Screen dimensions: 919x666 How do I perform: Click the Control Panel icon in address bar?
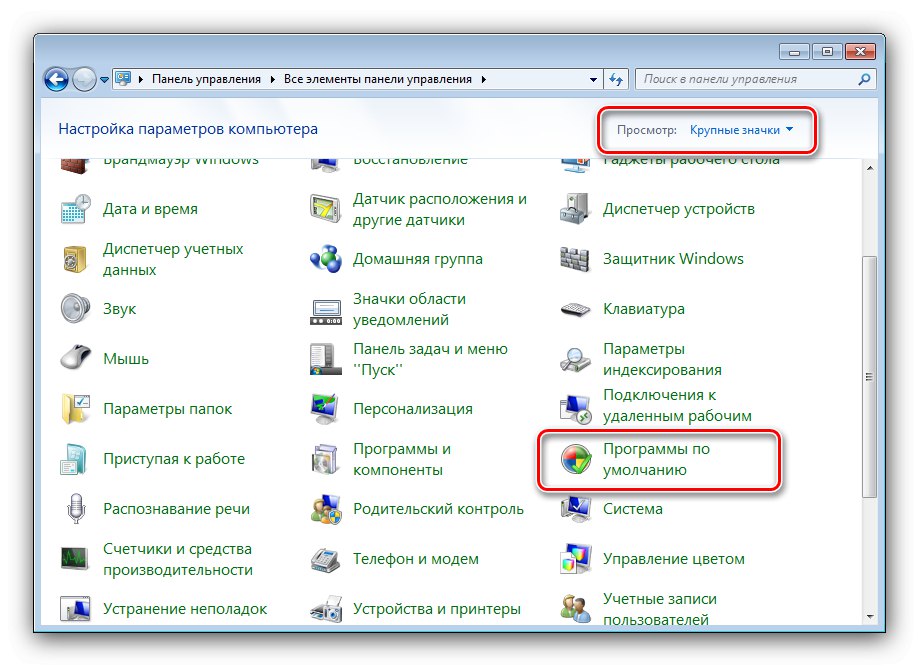click(x=123, y=79)
